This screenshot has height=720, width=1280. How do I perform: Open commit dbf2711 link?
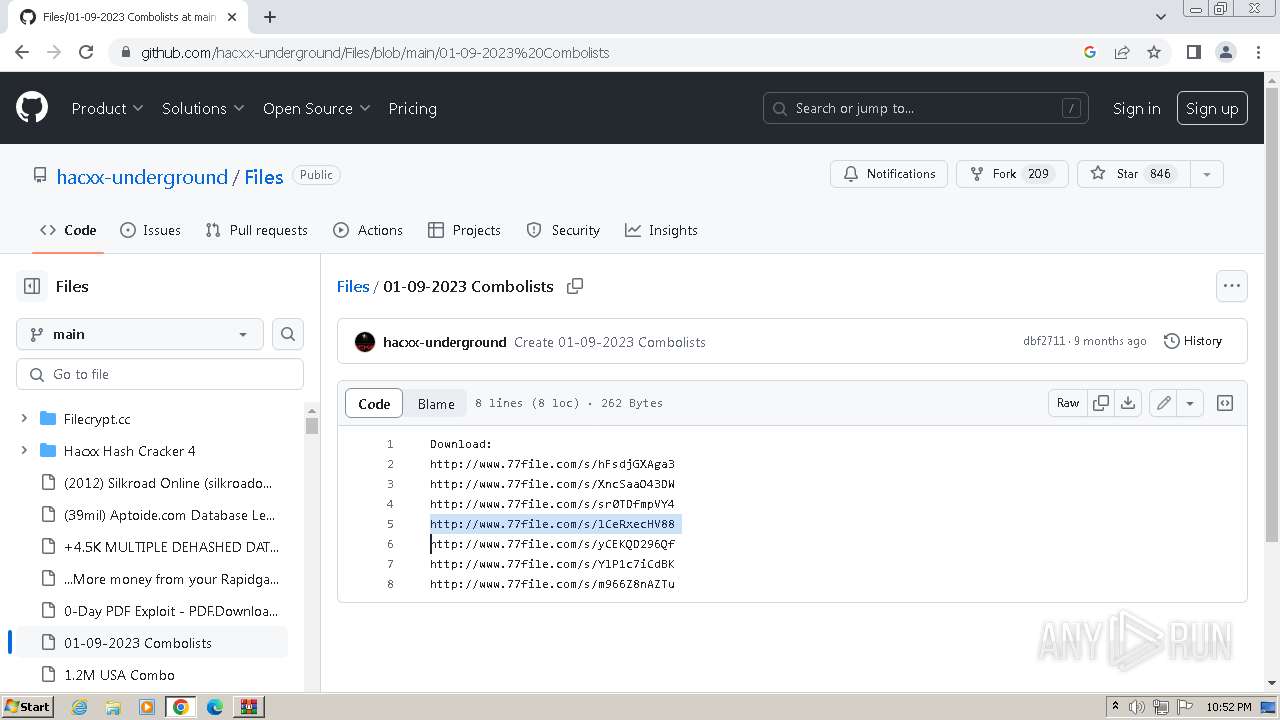click(x=1044, y=341)
